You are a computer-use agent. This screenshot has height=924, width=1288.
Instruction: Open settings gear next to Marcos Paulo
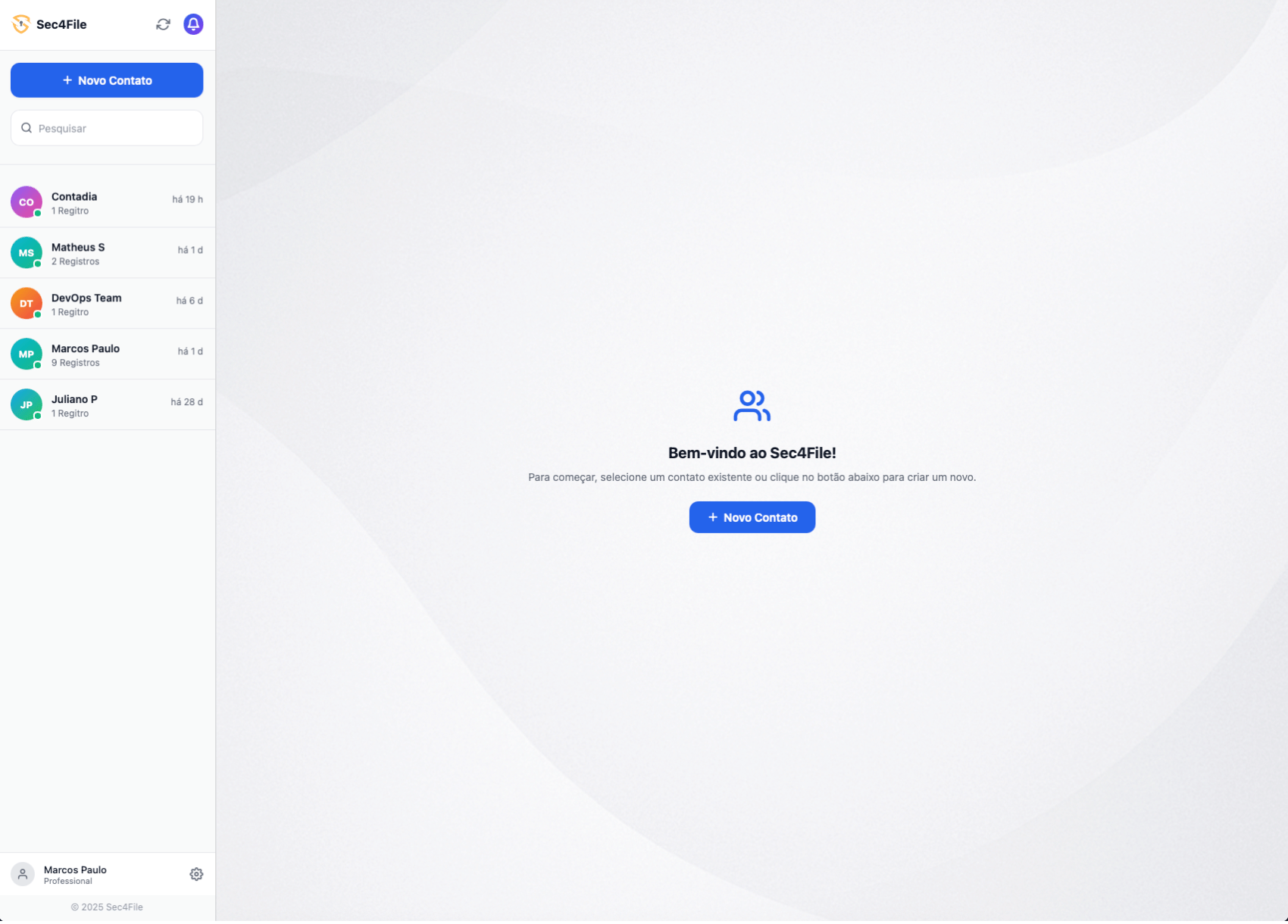click(x=196, y=874)
